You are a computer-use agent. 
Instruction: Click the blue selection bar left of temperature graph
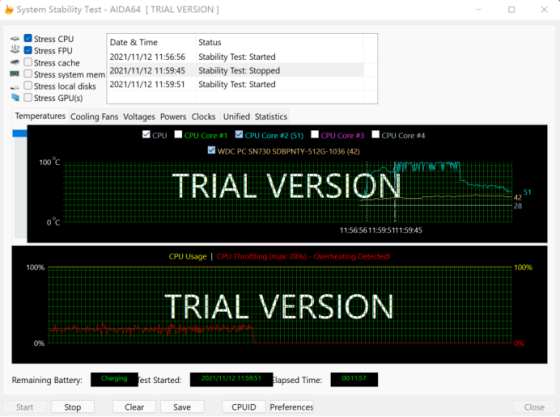point(20,133)
